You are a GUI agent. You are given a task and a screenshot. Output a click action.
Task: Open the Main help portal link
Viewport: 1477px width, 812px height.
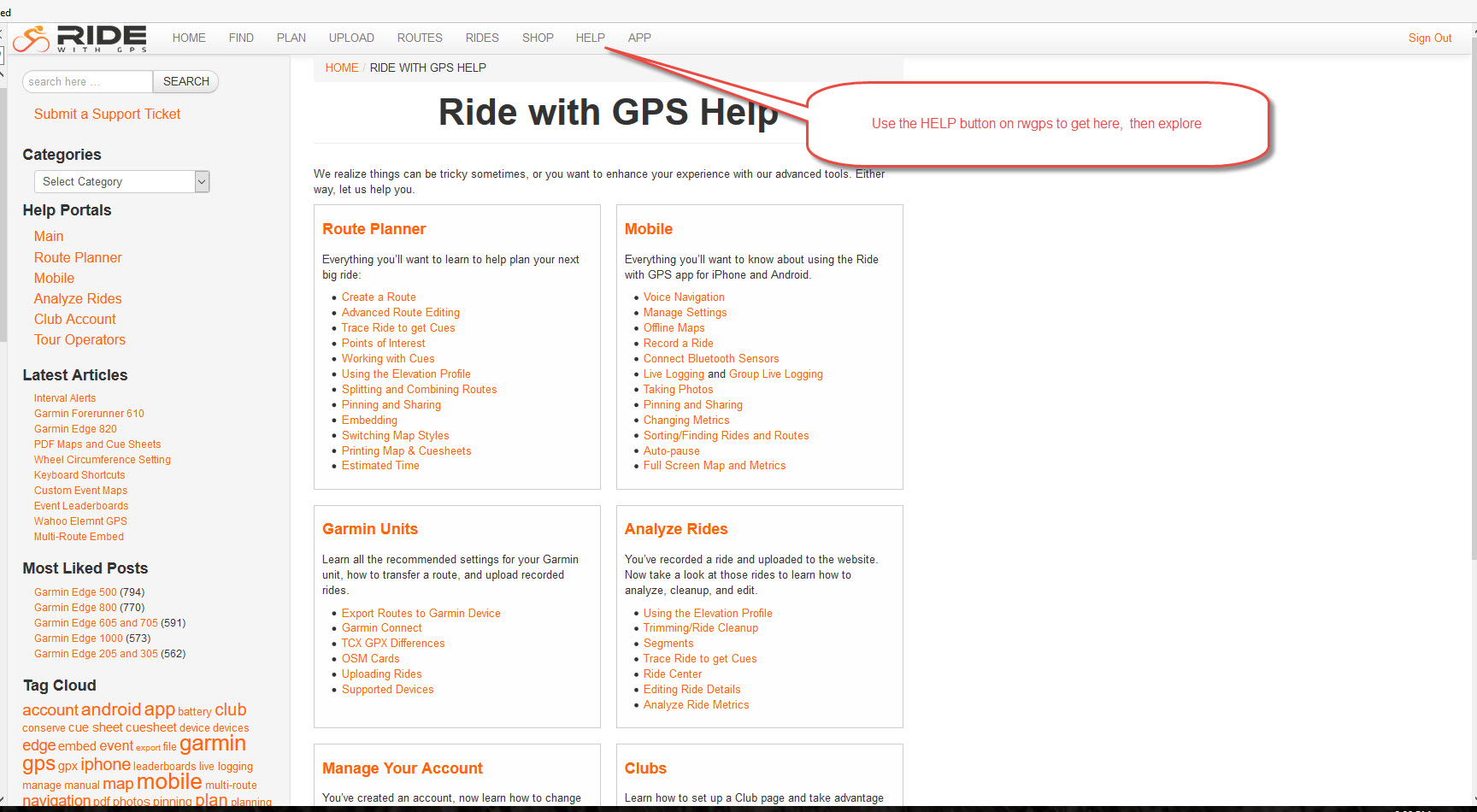[49, 236]
